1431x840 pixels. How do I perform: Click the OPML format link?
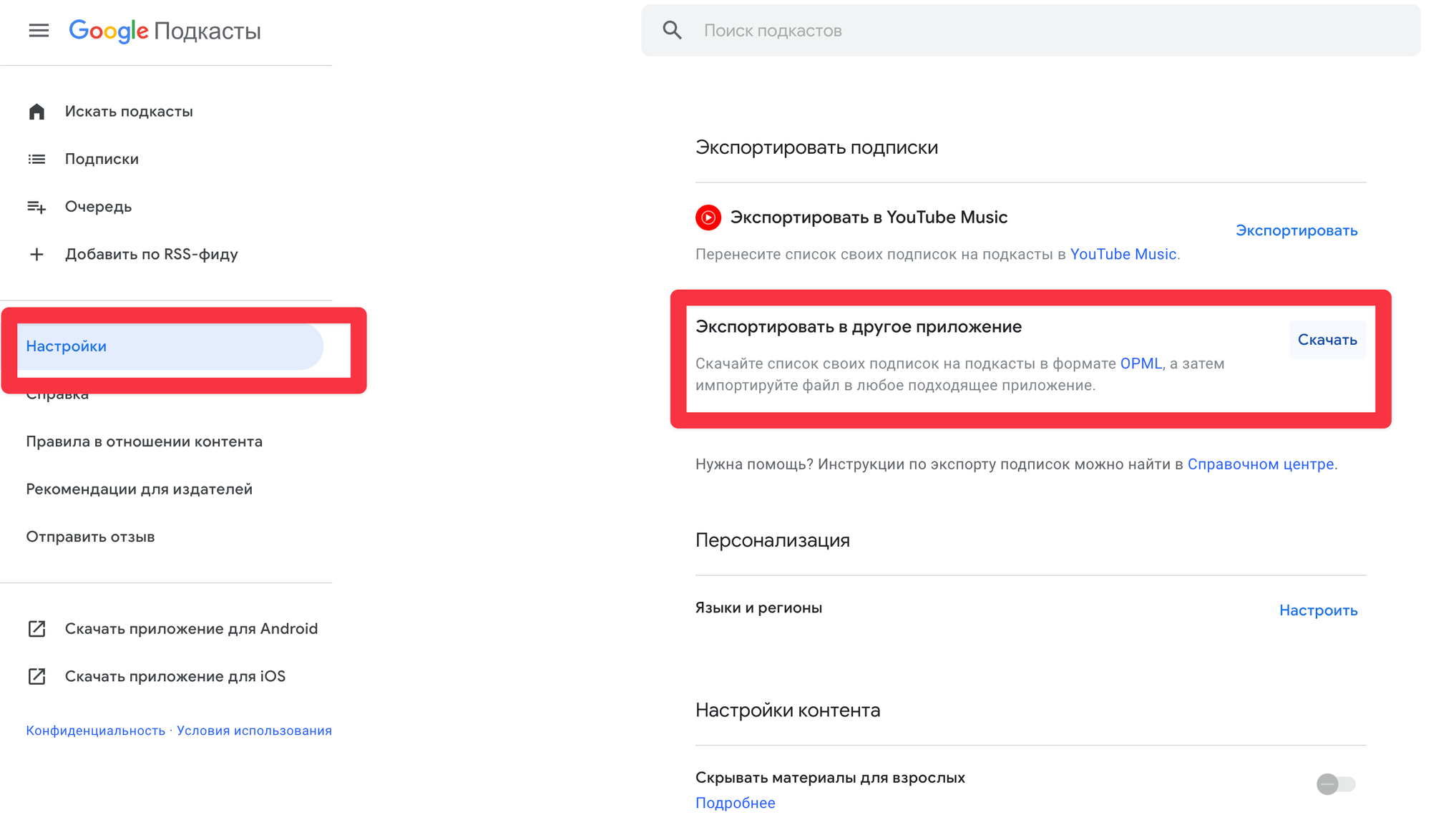pyautogui.click(x=1141, y=363)
